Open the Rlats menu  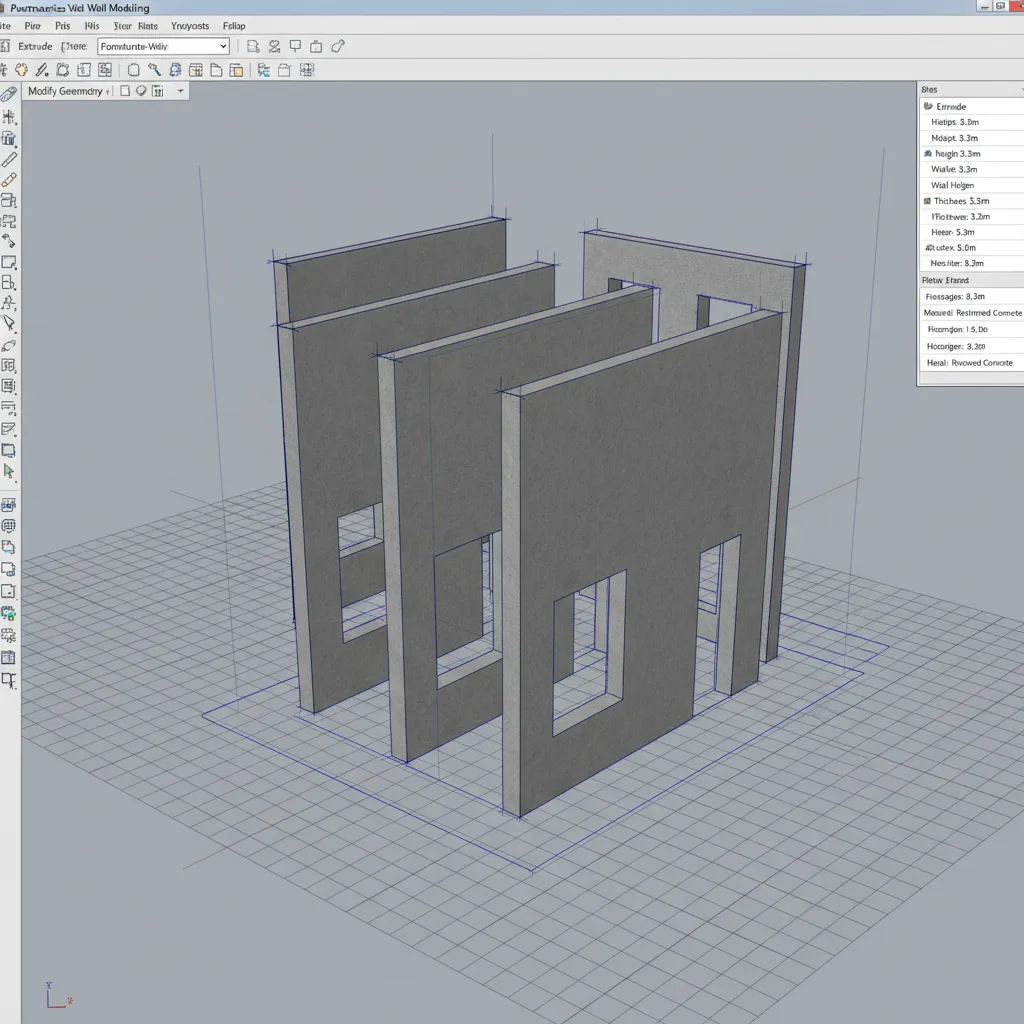[x=148, y=26]
